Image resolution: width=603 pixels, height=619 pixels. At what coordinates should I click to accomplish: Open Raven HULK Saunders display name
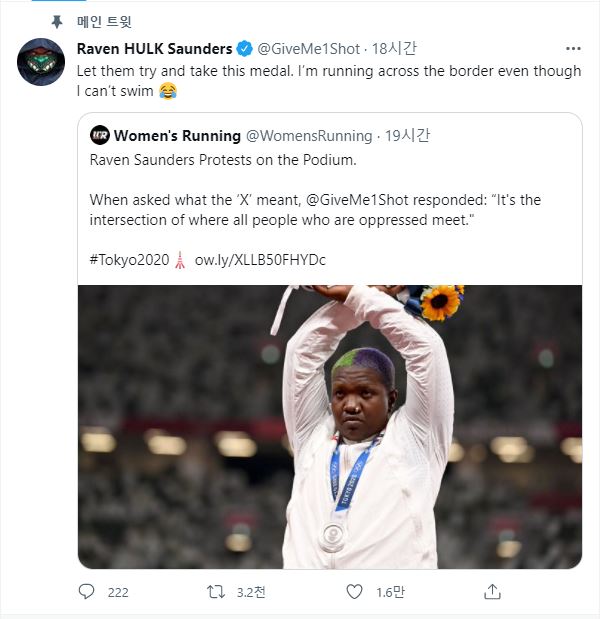click(154, 48)
